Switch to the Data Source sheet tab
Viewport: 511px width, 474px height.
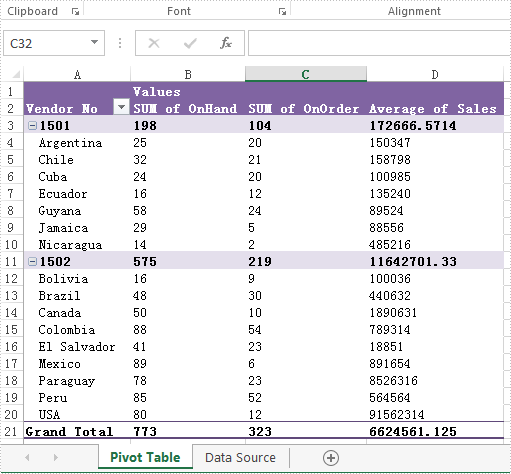click(x=240, y=457)
